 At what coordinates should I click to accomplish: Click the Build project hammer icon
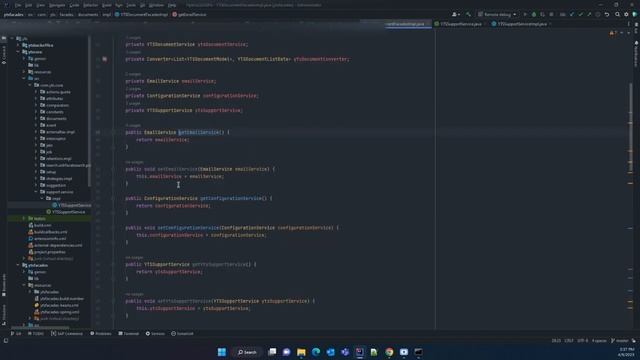[469, 14]
